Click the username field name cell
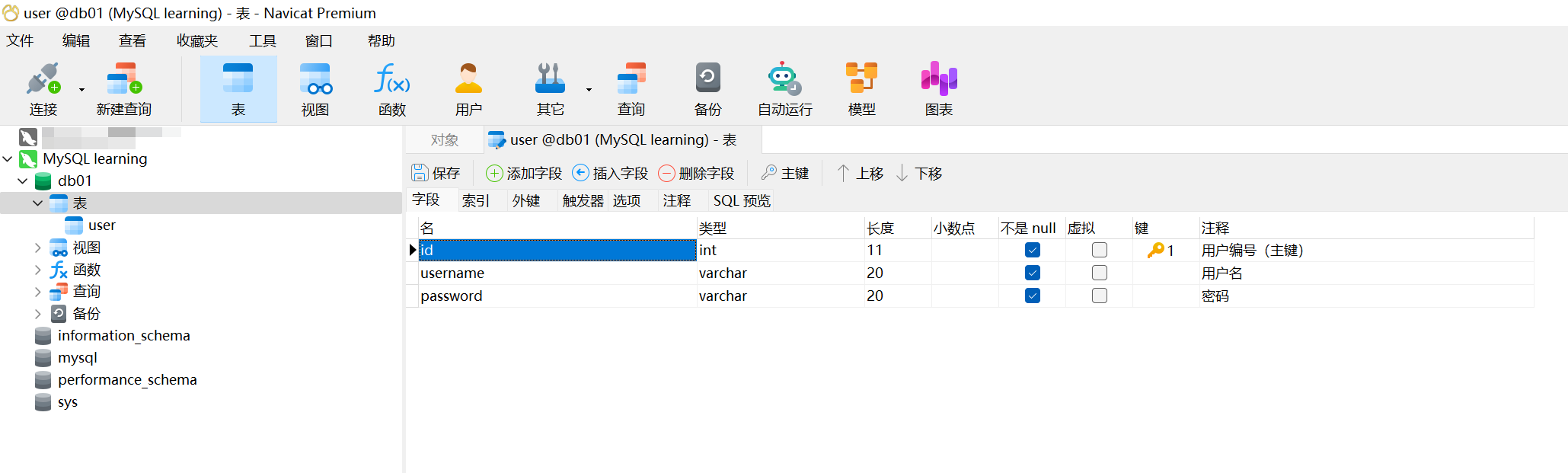Image resolution: width=1568 pixels, height=473 pixels. [556, 273]
